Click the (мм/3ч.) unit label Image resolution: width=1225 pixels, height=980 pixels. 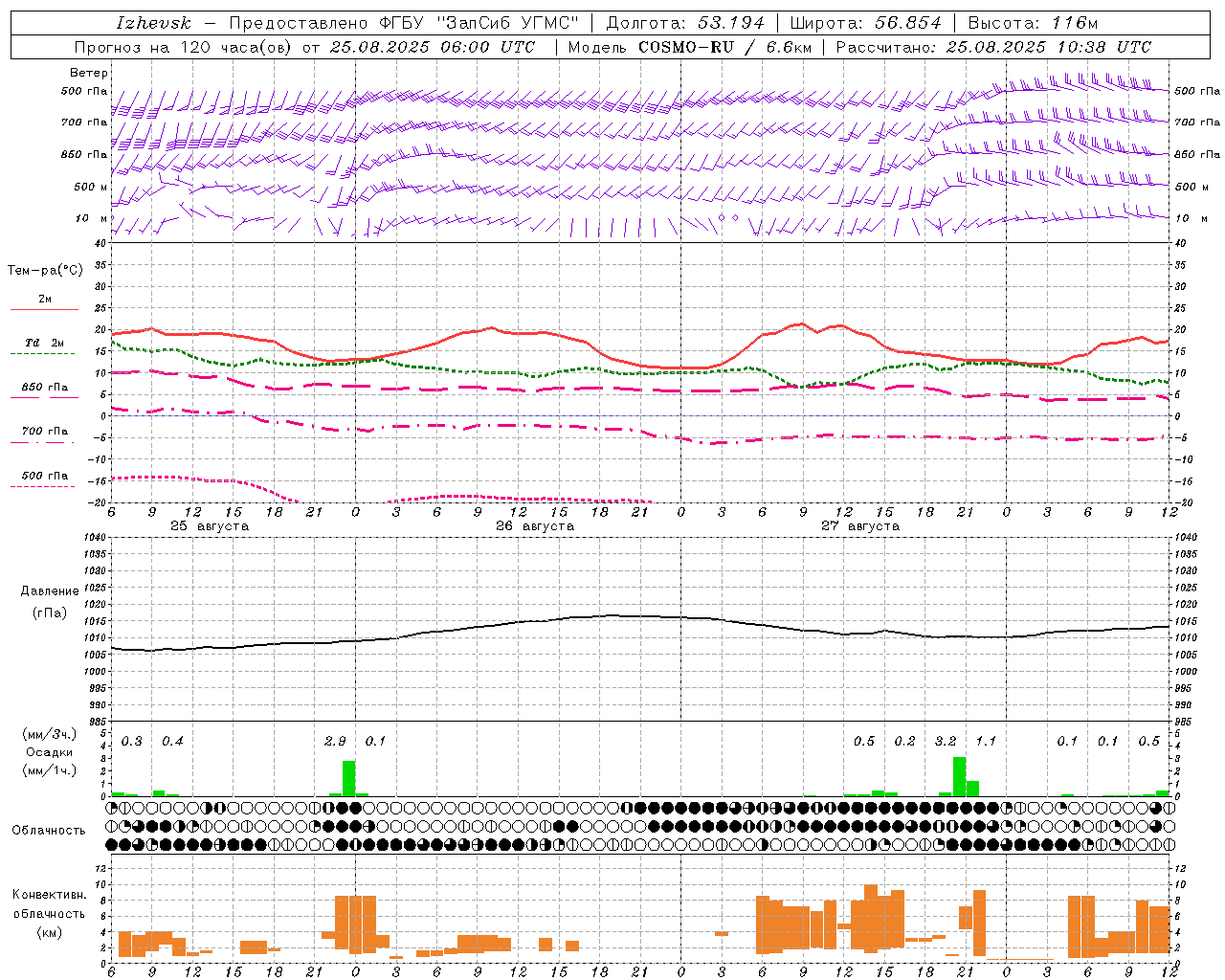50,734
